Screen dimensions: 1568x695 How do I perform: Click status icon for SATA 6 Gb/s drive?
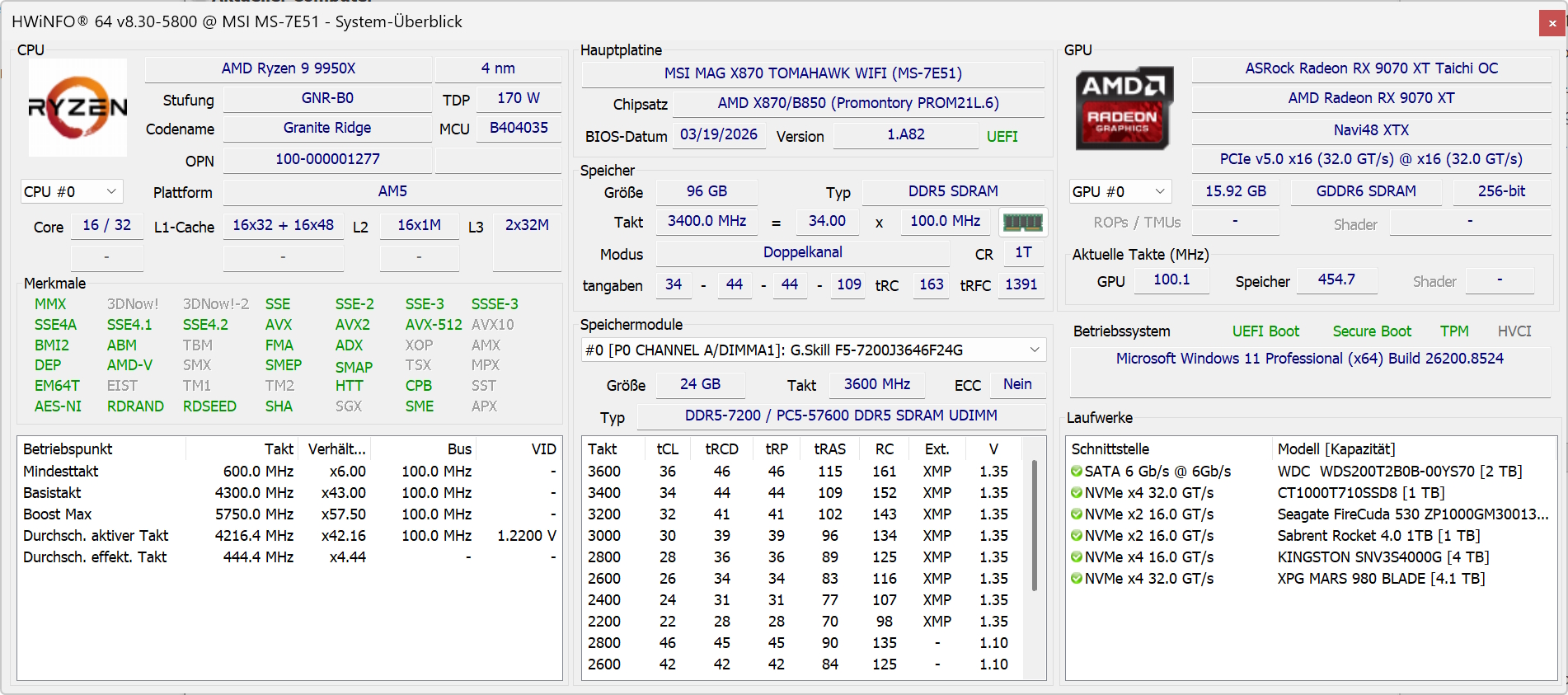1077,472
